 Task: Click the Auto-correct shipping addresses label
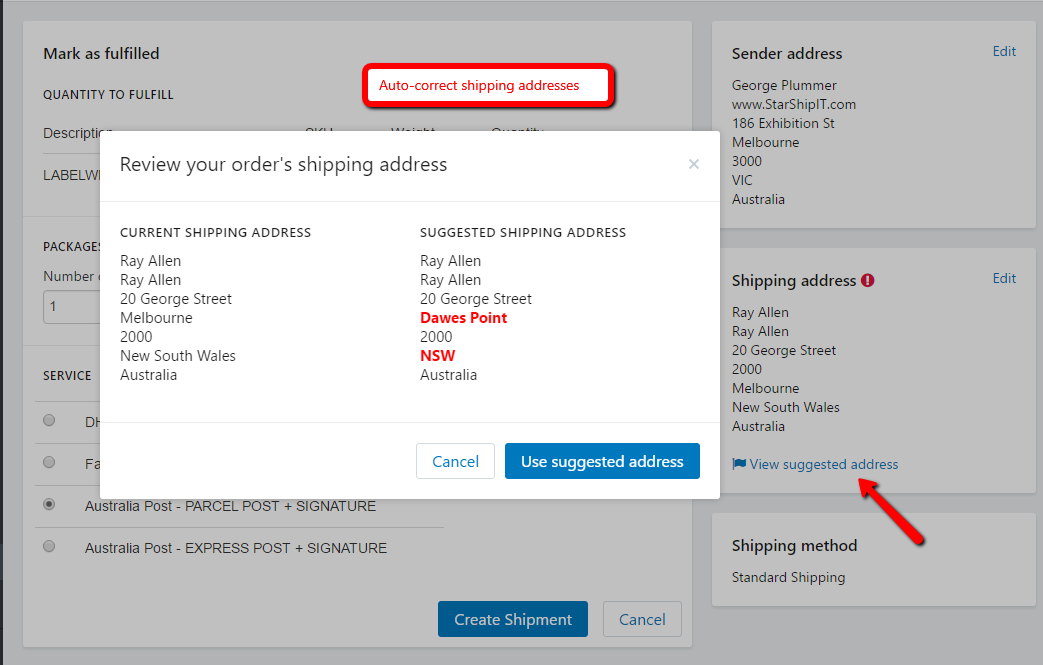pos(487,86)
